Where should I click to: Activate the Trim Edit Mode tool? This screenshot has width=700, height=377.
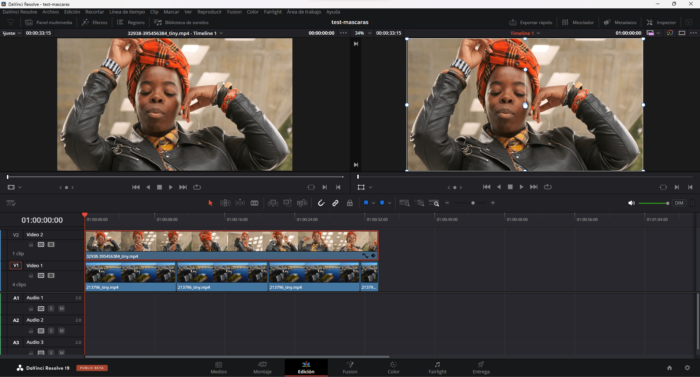225,203
